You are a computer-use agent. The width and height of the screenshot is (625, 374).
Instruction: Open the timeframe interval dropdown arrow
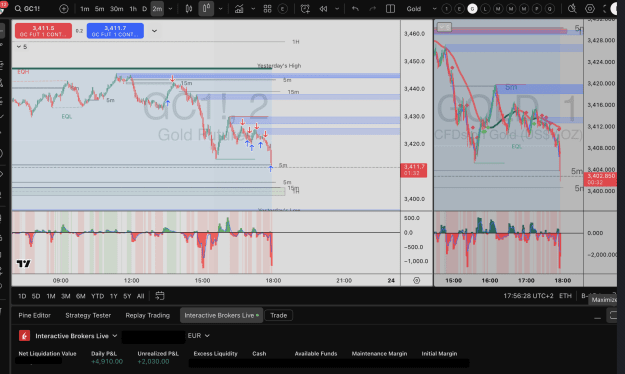(x=171, y=9)
